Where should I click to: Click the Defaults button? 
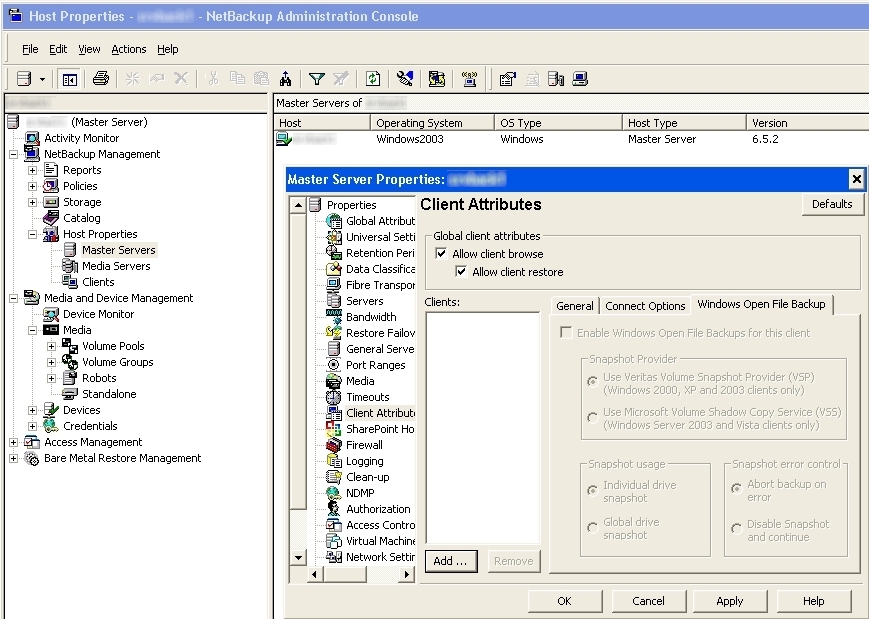pyautogui.click(x=832, y=204)
